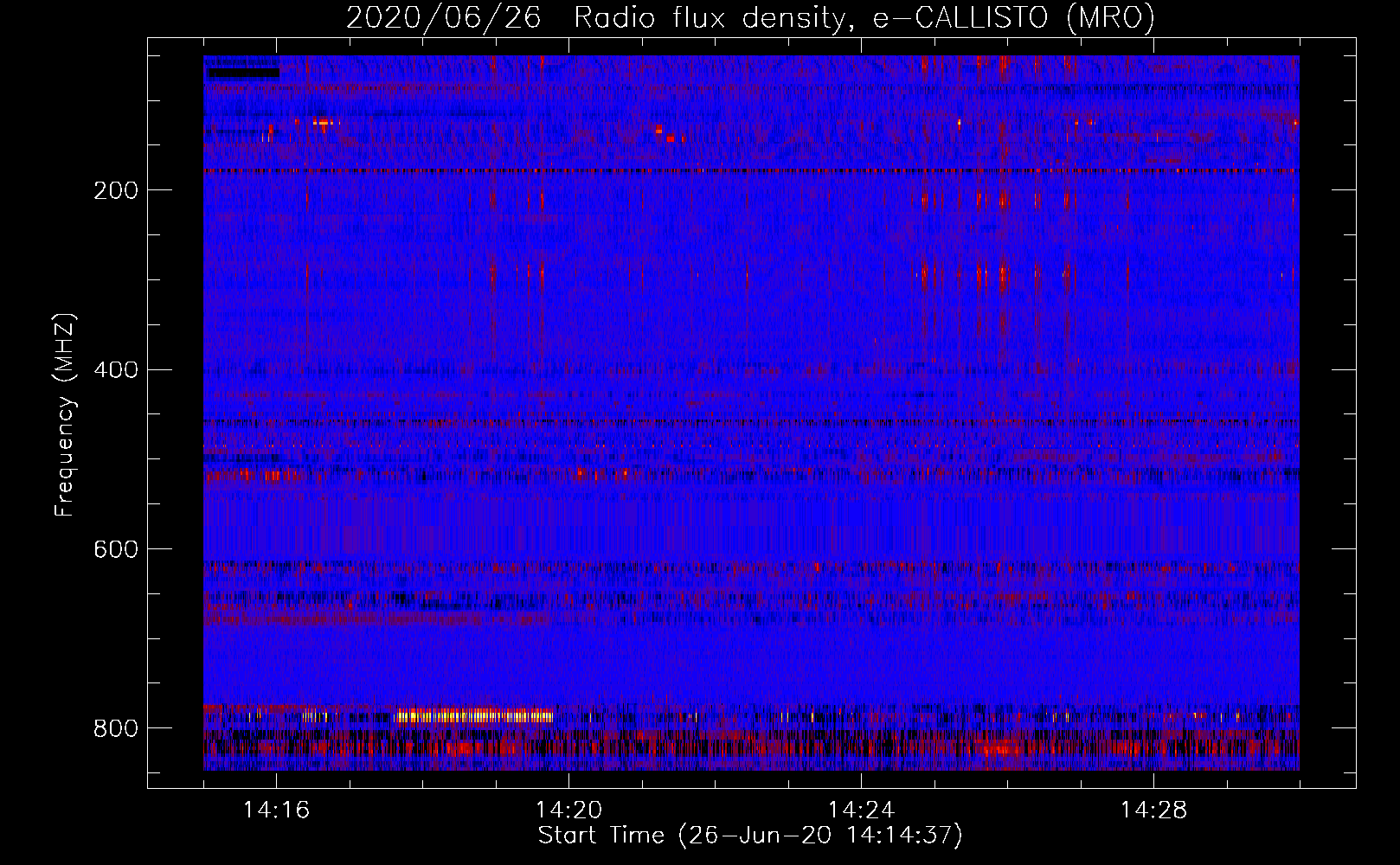Click the 'Frequency (MHZ)' axis label
This screenshot has height=865, width=1400.
click(65, 414)
